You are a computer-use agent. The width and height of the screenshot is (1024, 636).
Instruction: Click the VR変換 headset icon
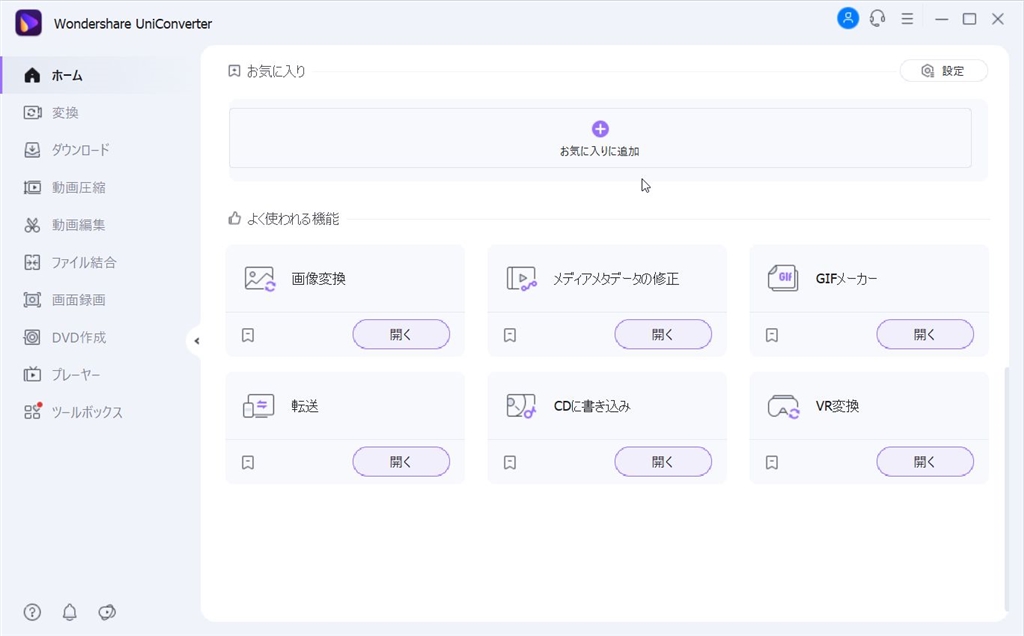coord(782,406)
